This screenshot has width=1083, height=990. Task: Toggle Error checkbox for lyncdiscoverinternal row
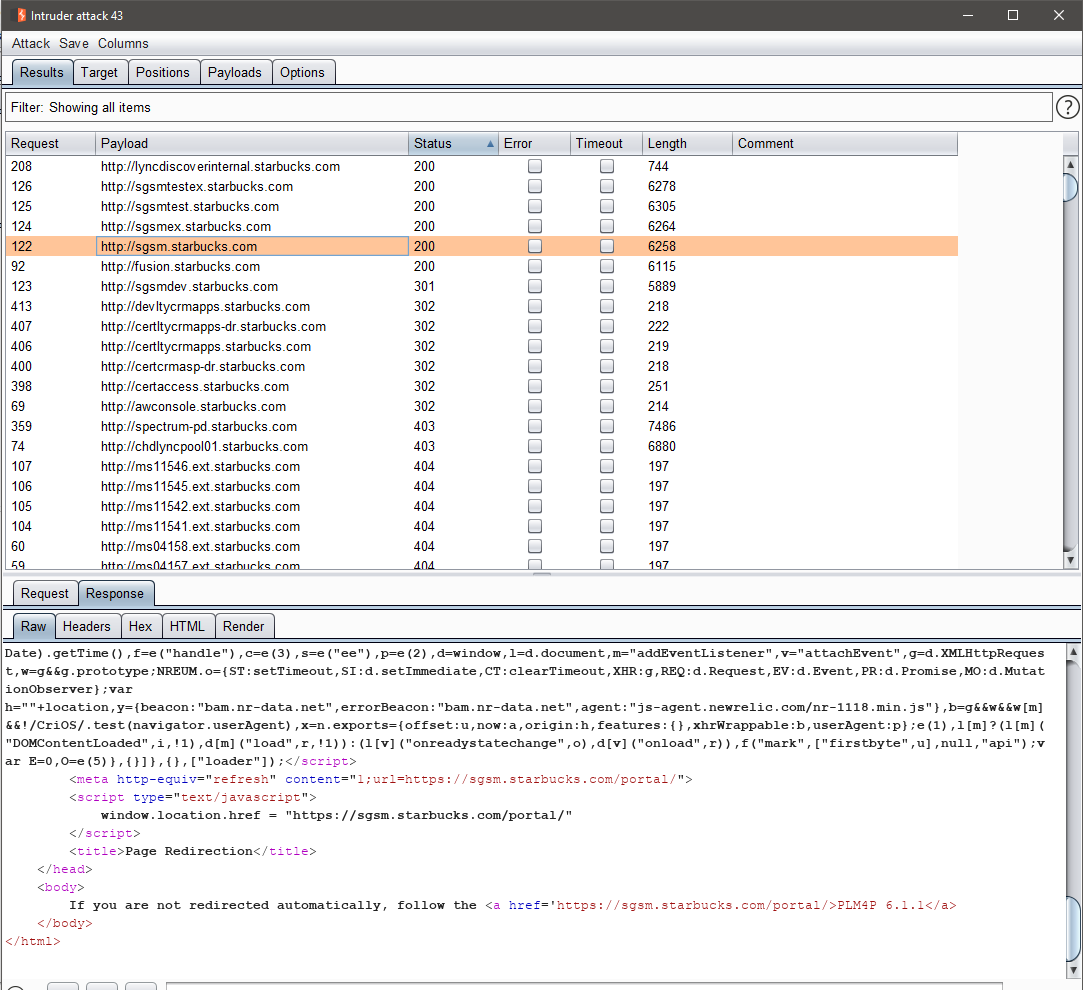click(535, 166)
